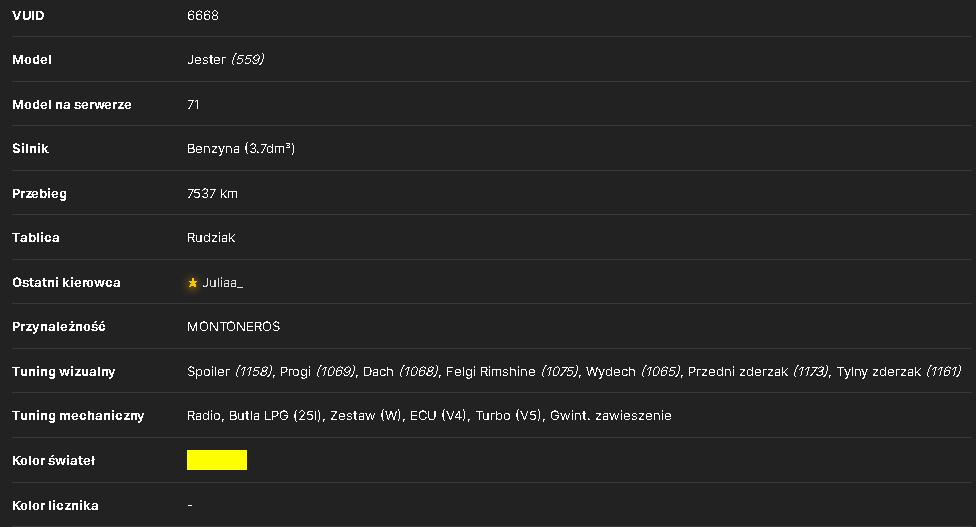This screenshot has height=527, width=976.
Task: Click the Tuning wizualny row label
Action: [63, 371]
